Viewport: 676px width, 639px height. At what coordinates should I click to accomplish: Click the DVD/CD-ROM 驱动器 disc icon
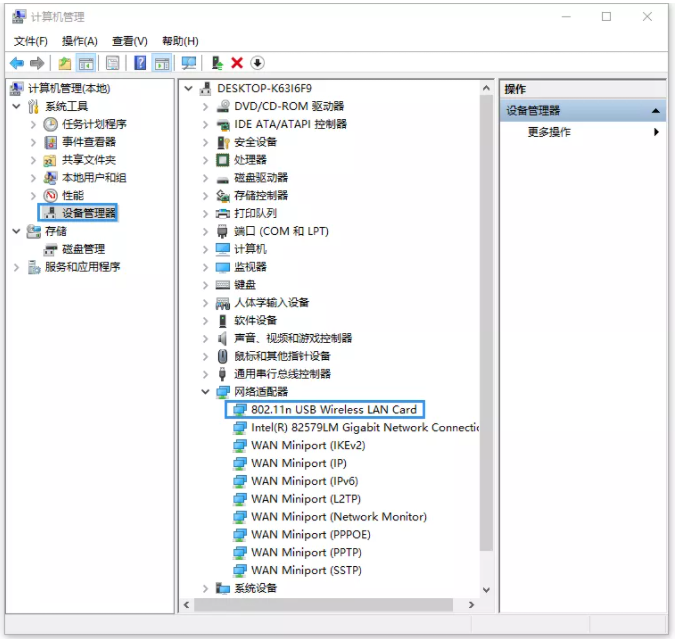(x=223, y=106)
